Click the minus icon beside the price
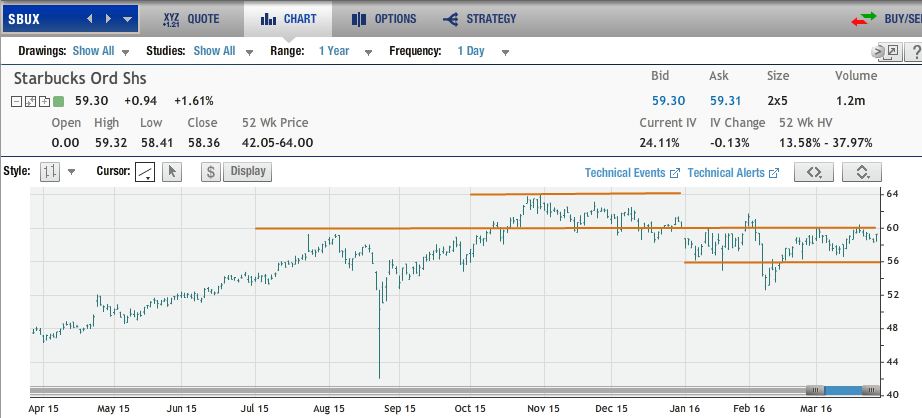The height and width of the screenshot is (418, 922). coord(16,102)
